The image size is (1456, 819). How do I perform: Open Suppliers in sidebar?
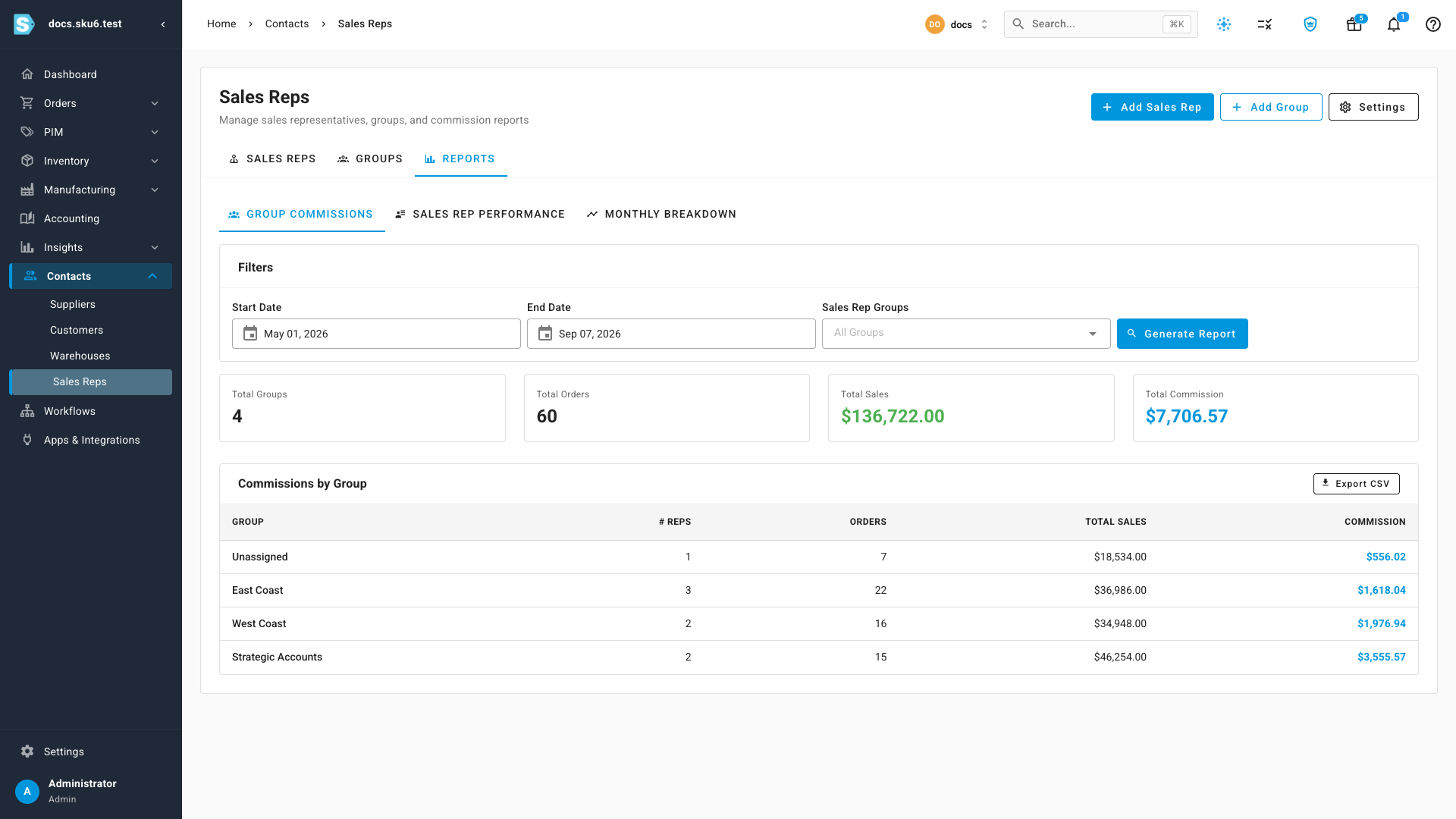73,304
